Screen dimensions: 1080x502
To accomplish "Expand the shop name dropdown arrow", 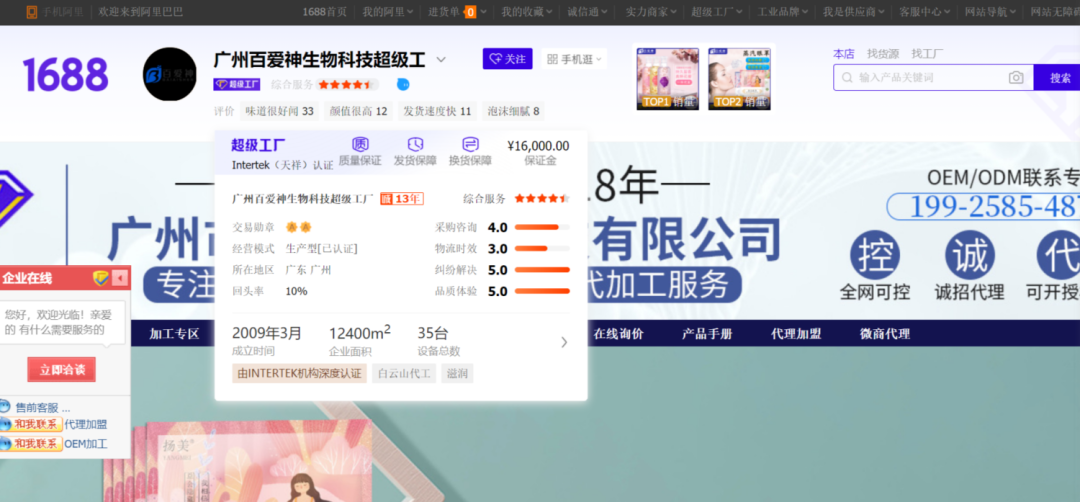I will coord(441,60).
